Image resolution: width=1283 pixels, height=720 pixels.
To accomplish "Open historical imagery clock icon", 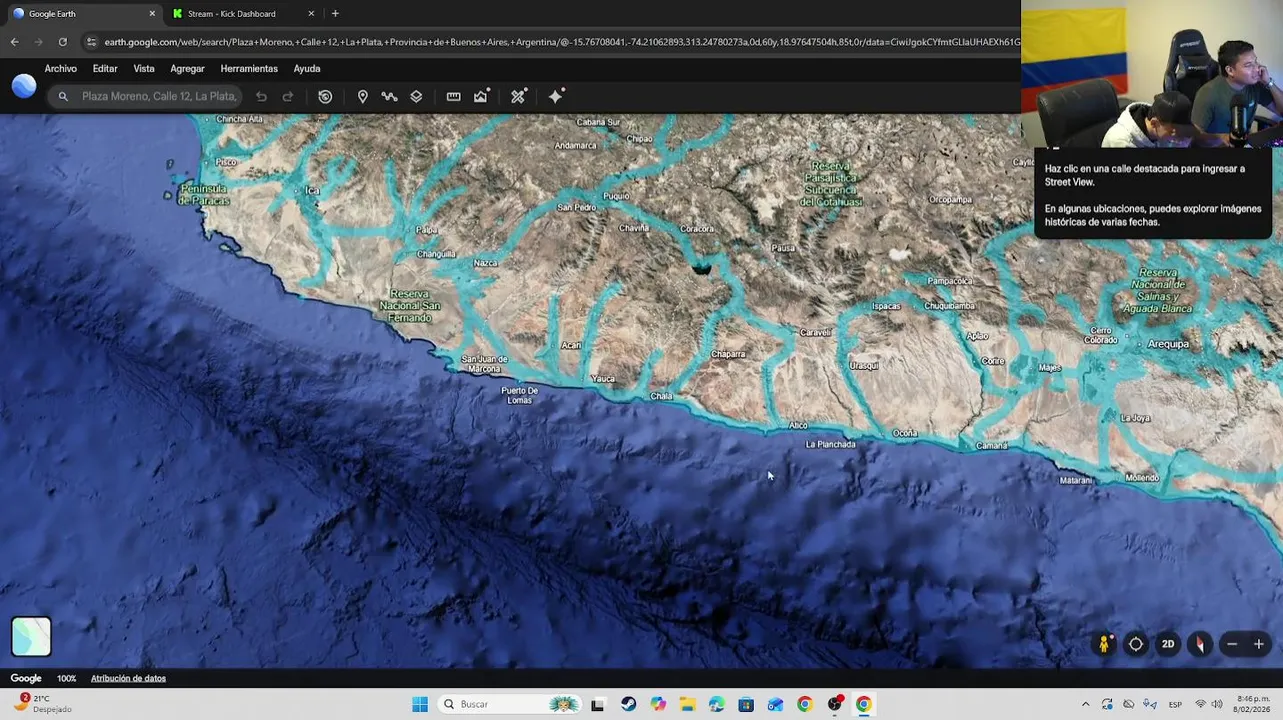I will [x=325, y=97].
